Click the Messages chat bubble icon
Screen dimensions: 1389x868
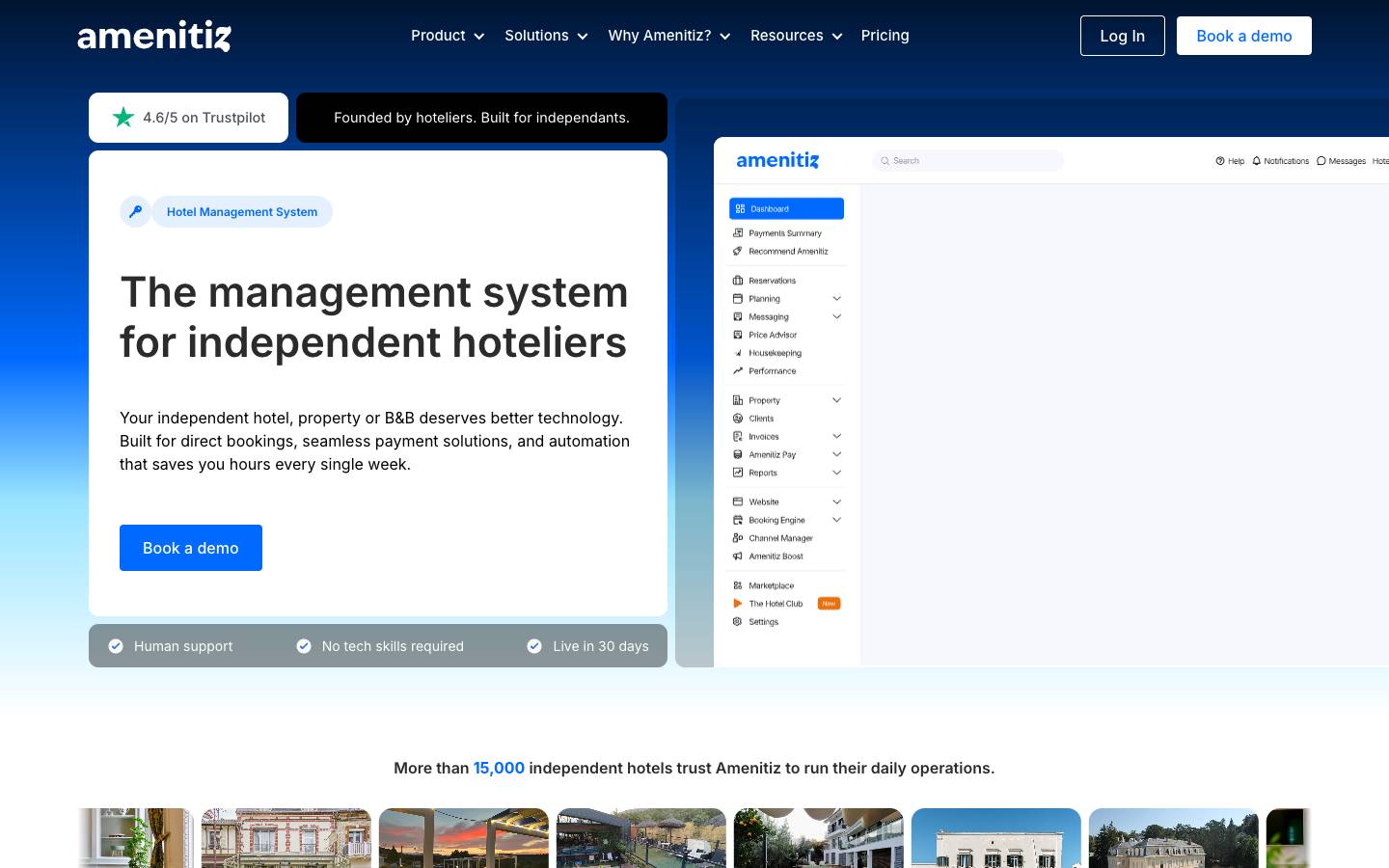pos(1321,161)
